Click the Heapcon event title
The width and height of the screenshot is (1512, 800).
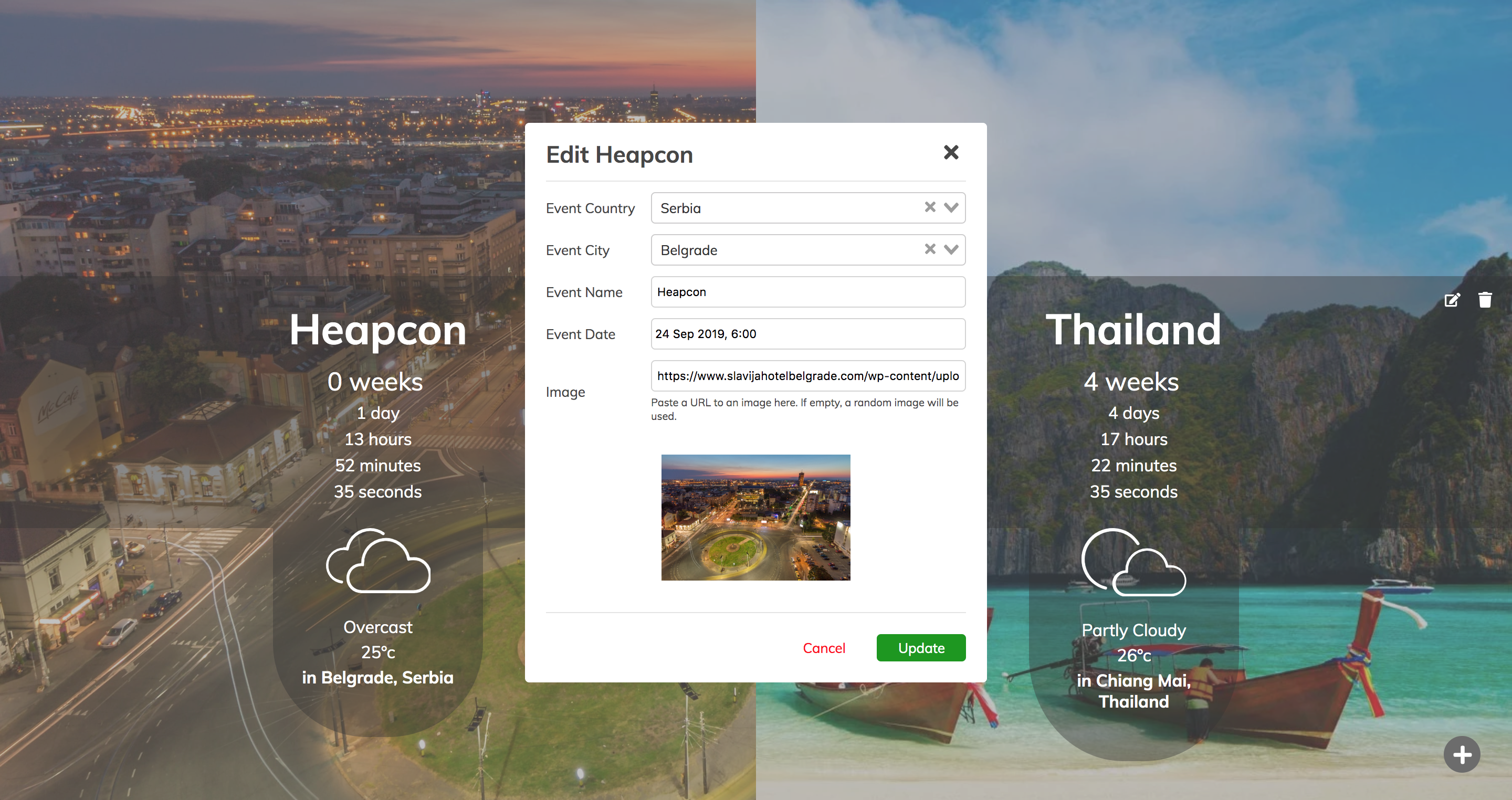[378, 330]
